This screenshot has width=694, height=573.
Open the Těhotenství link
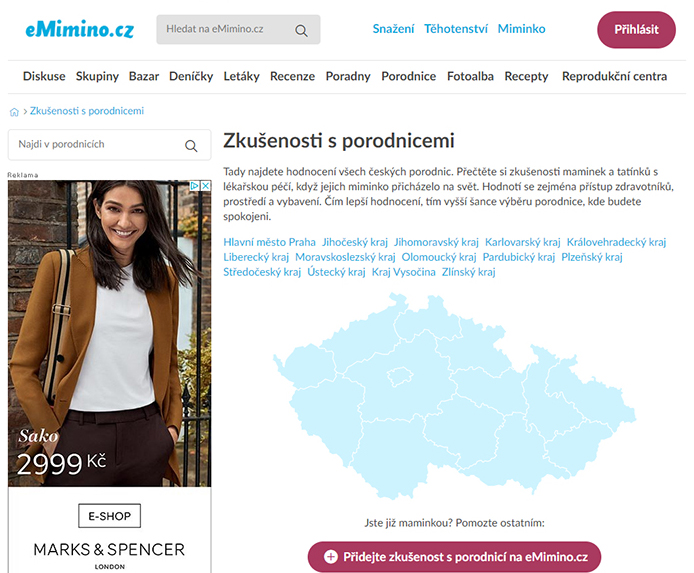click(456, 29)
